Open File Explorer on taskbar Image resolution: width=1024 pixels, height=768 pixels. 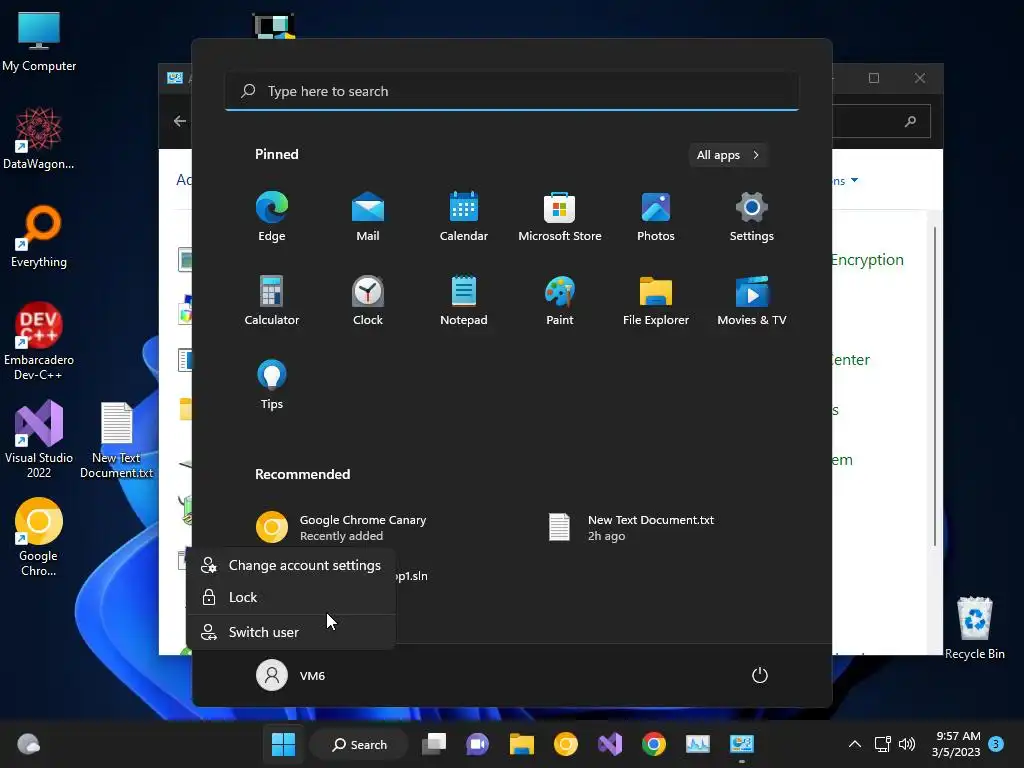[522, 744]
